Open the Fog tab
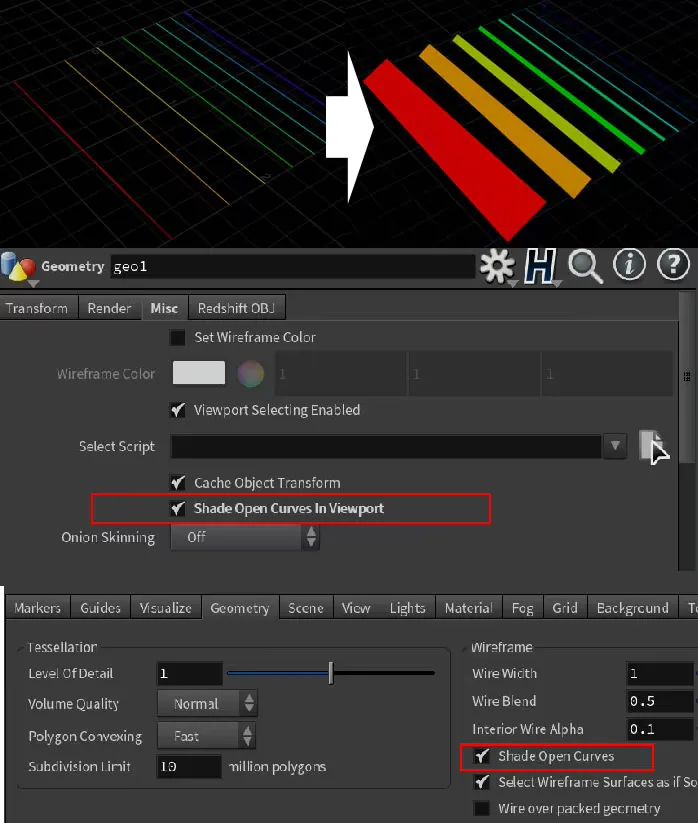 523,608
